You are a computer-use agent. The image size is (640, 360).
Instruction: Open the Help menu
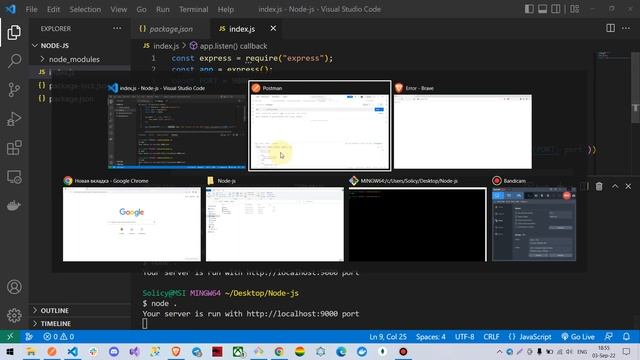(225, 9)
